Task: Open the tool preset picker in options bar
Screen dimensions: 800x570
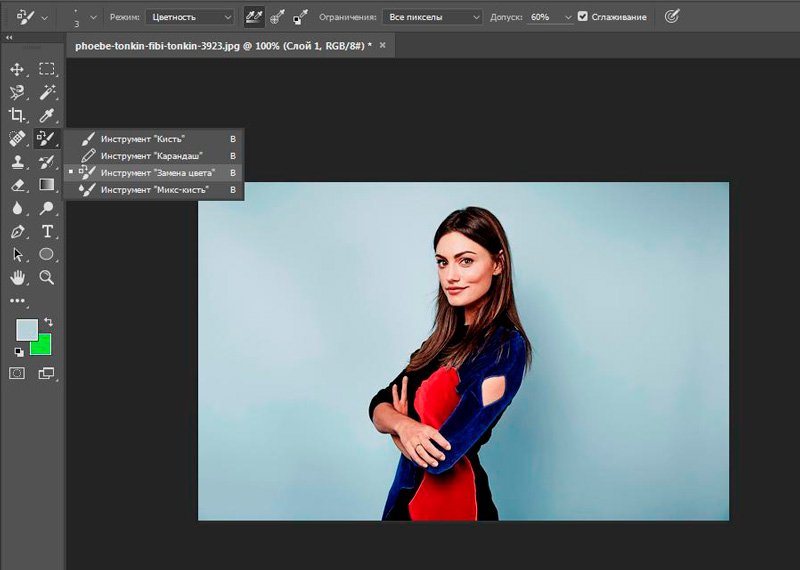Action: pos(31,17)
